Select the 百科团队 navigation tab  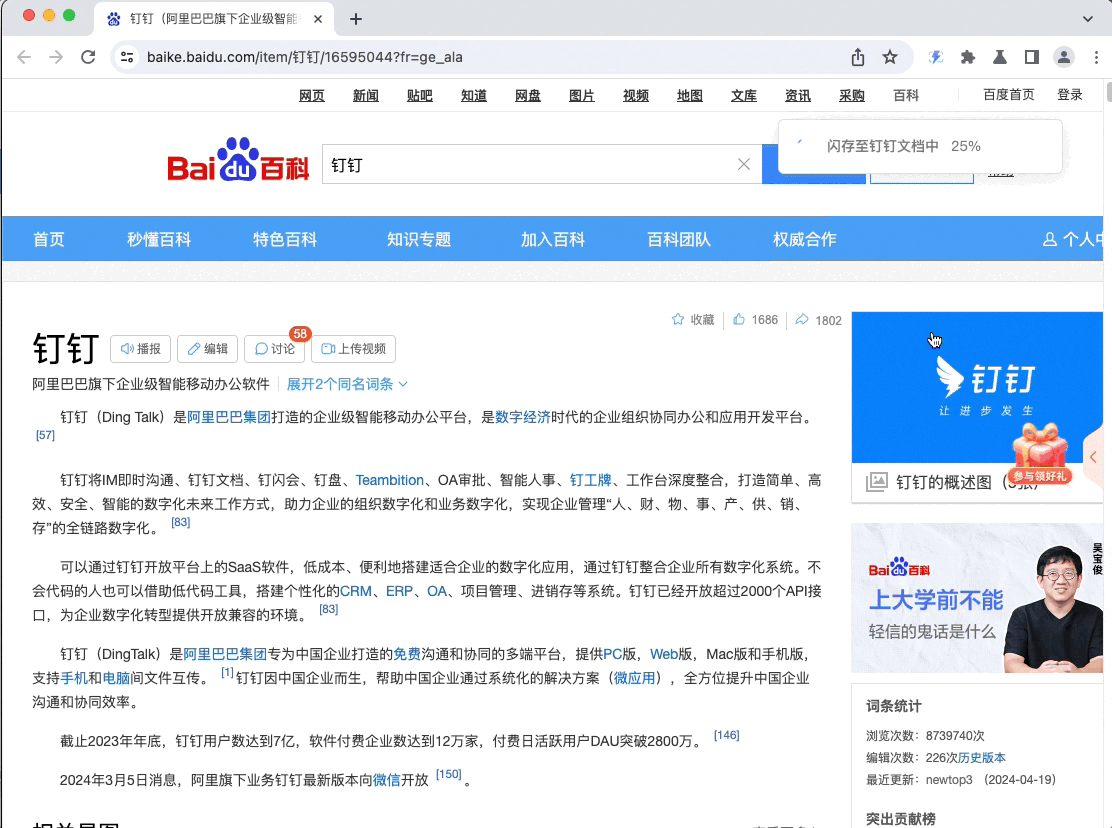(679, 240)
